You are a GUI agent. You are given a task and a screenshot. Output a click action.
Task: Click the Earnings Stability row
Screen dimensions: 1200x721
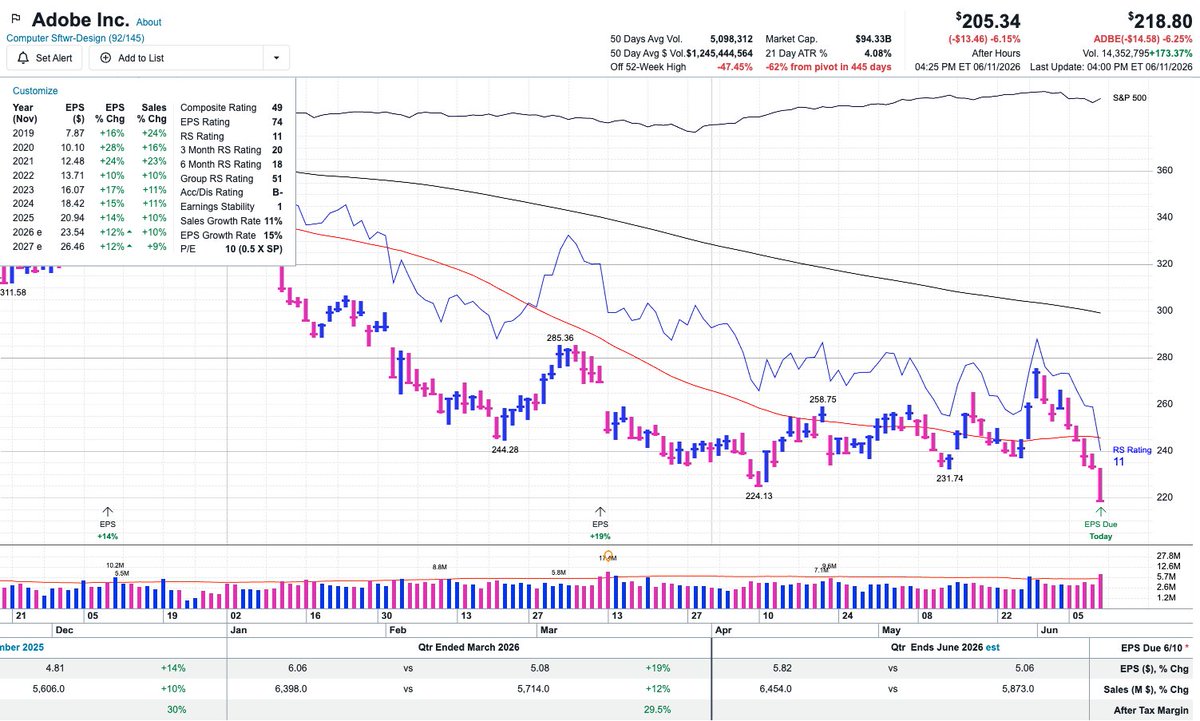231,206
